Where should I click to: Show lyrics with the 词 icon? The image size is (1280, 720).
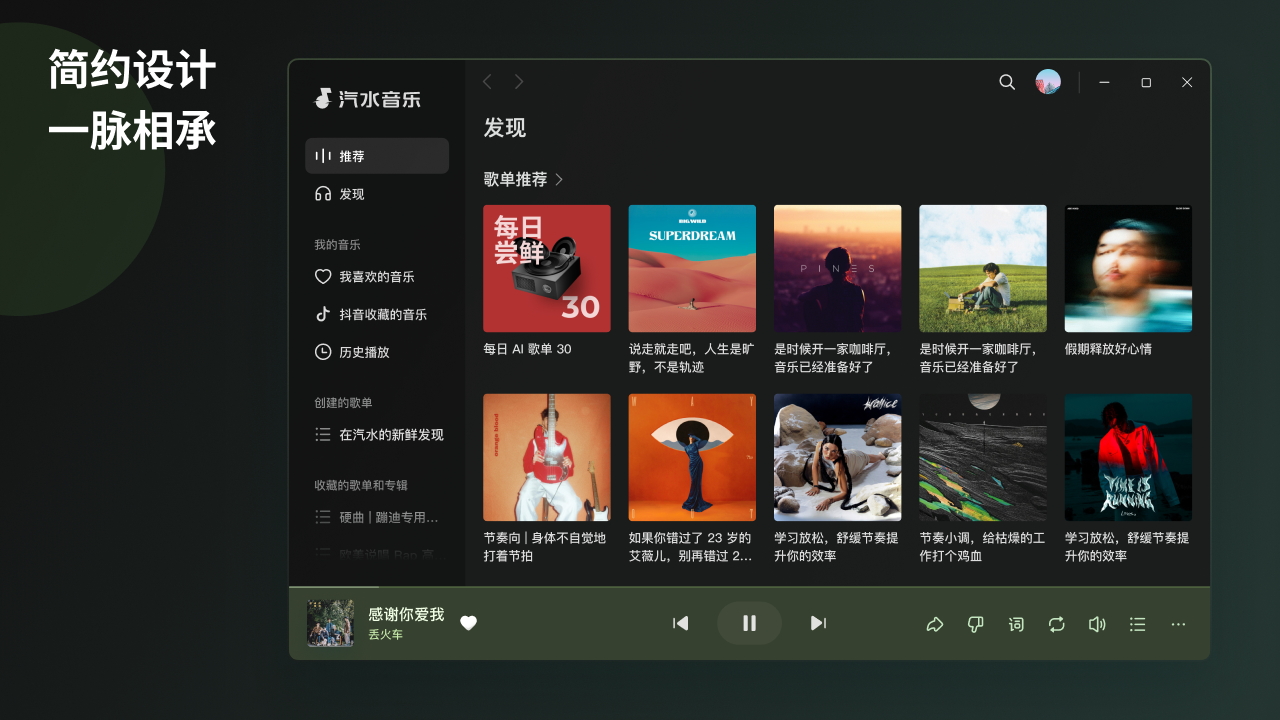pyautogui.click(x=1016, y=624)
